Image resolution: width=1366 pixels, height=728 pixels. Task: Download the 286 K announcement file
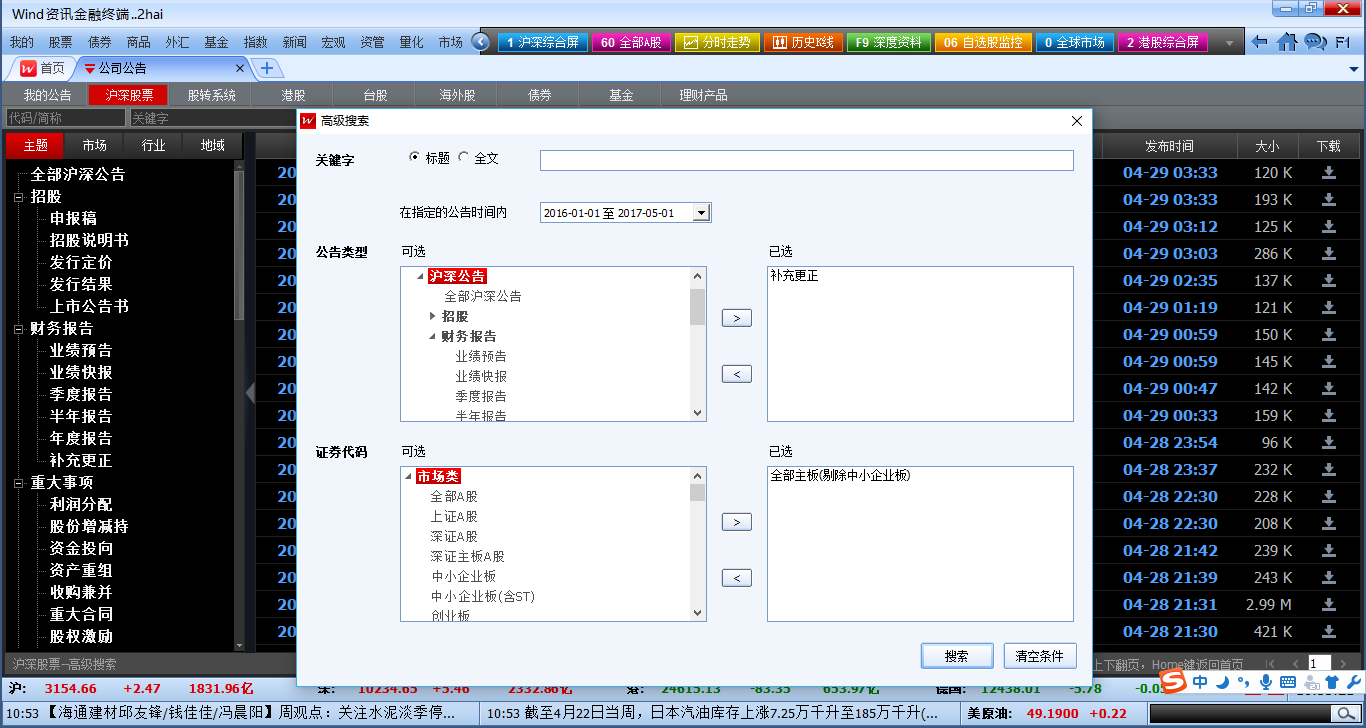(x=1329, y=253)
